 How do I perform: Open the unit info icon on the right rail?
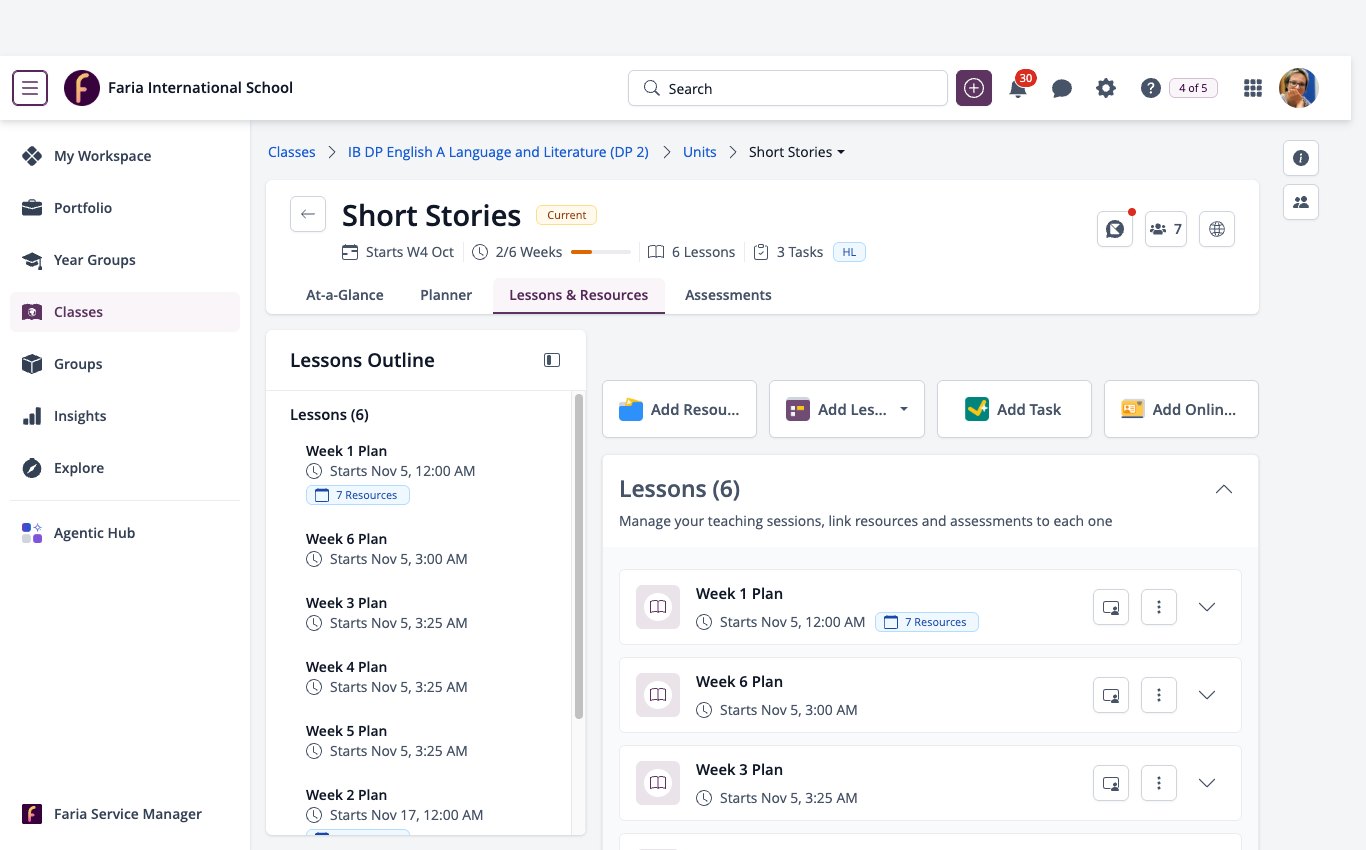coord(1301,158)
